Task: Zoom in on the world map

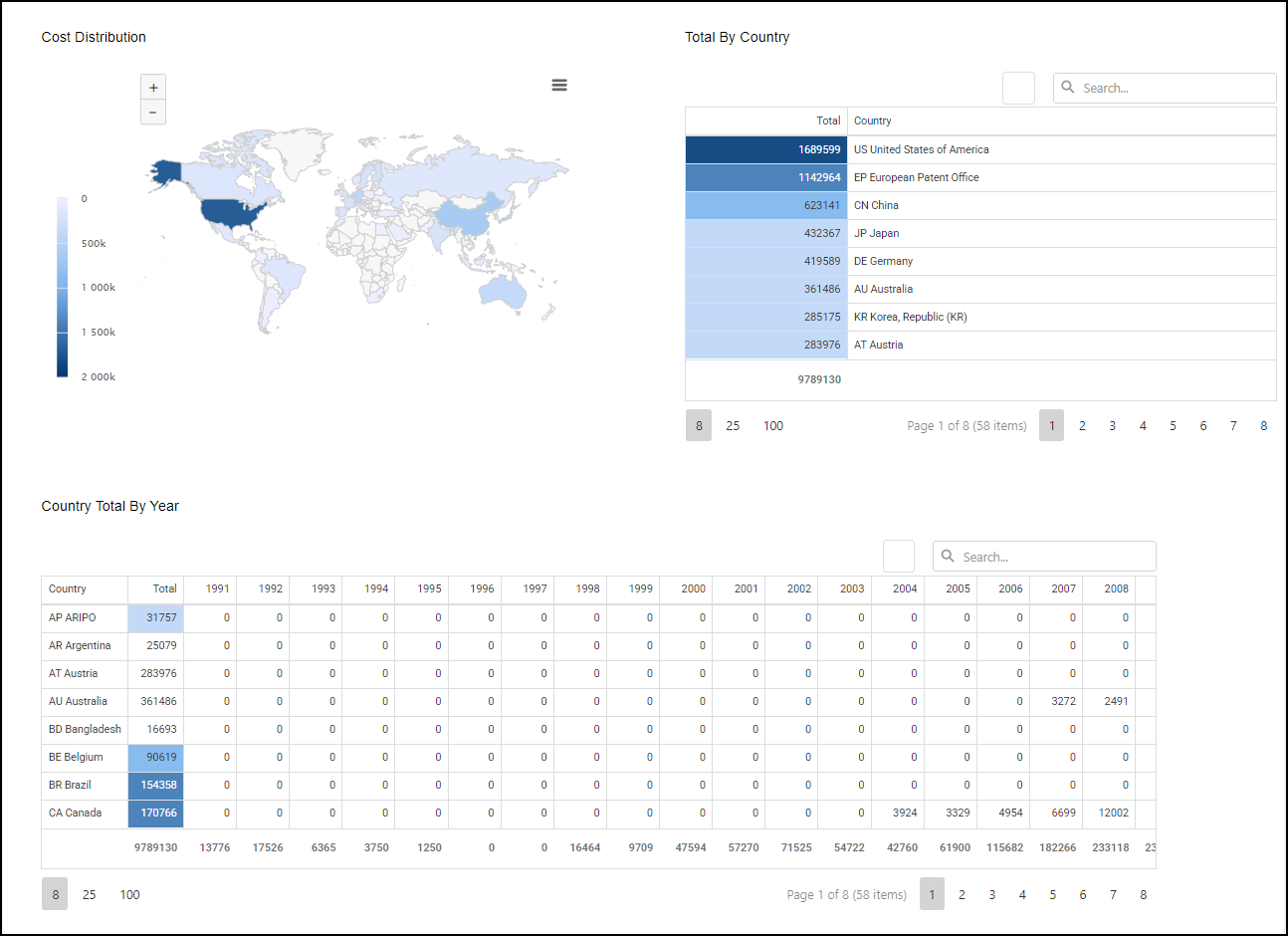Action: (x=153, y=88)
